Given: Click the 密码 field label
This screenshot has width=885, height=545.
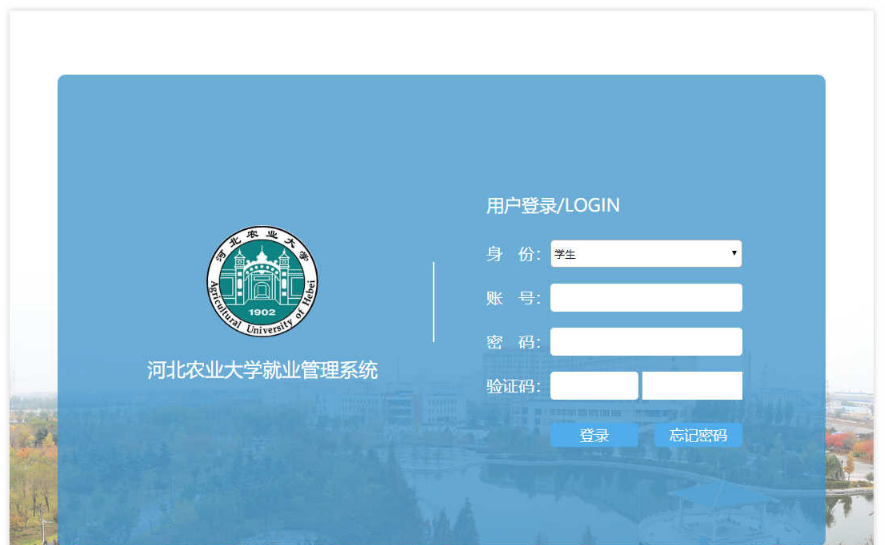Looking at the screenshot, I should (x=512, y=342).
